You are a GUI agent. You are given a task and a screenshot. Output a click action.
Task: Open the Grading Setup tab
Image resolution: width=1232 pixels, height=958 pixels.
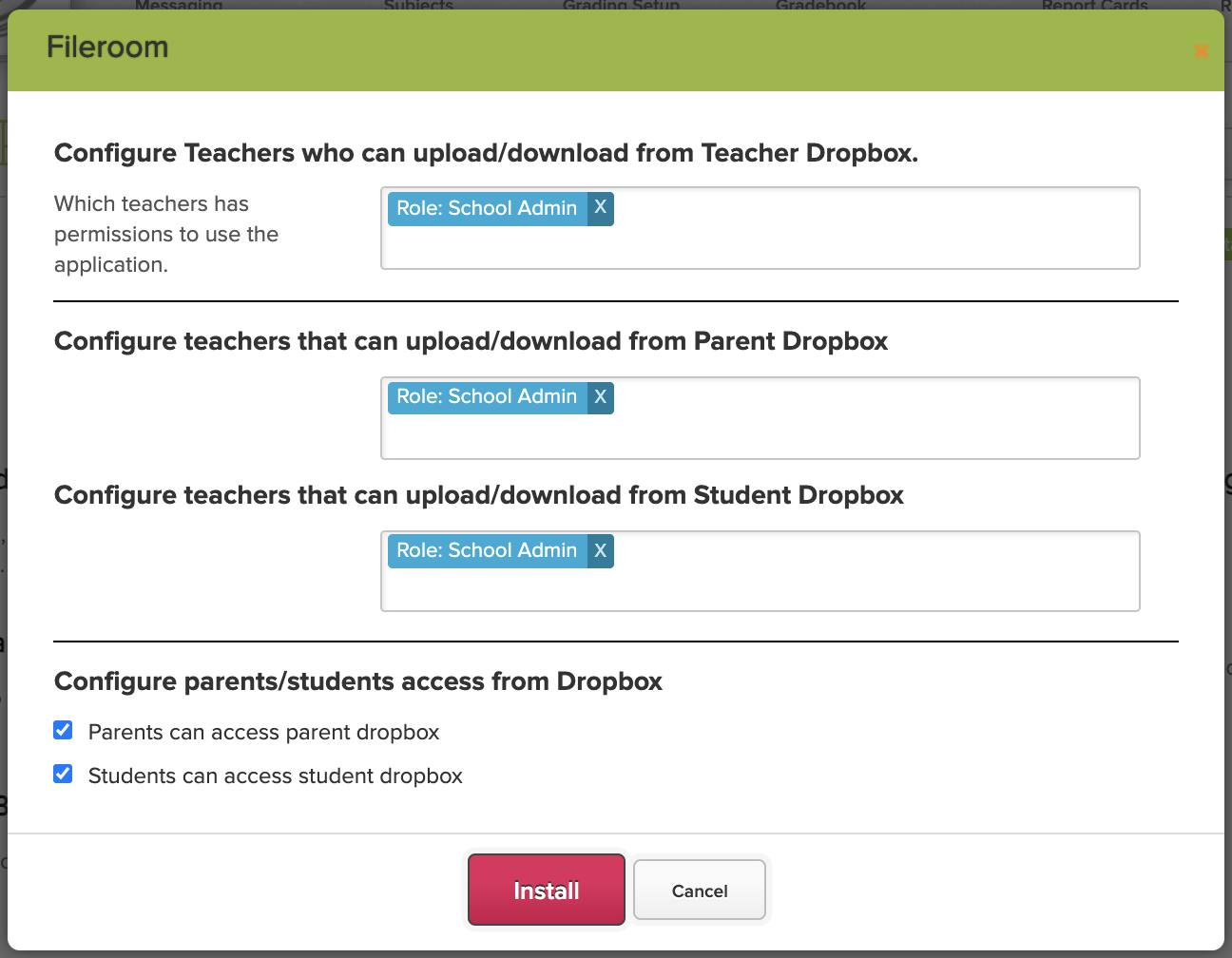pos(621,7)
